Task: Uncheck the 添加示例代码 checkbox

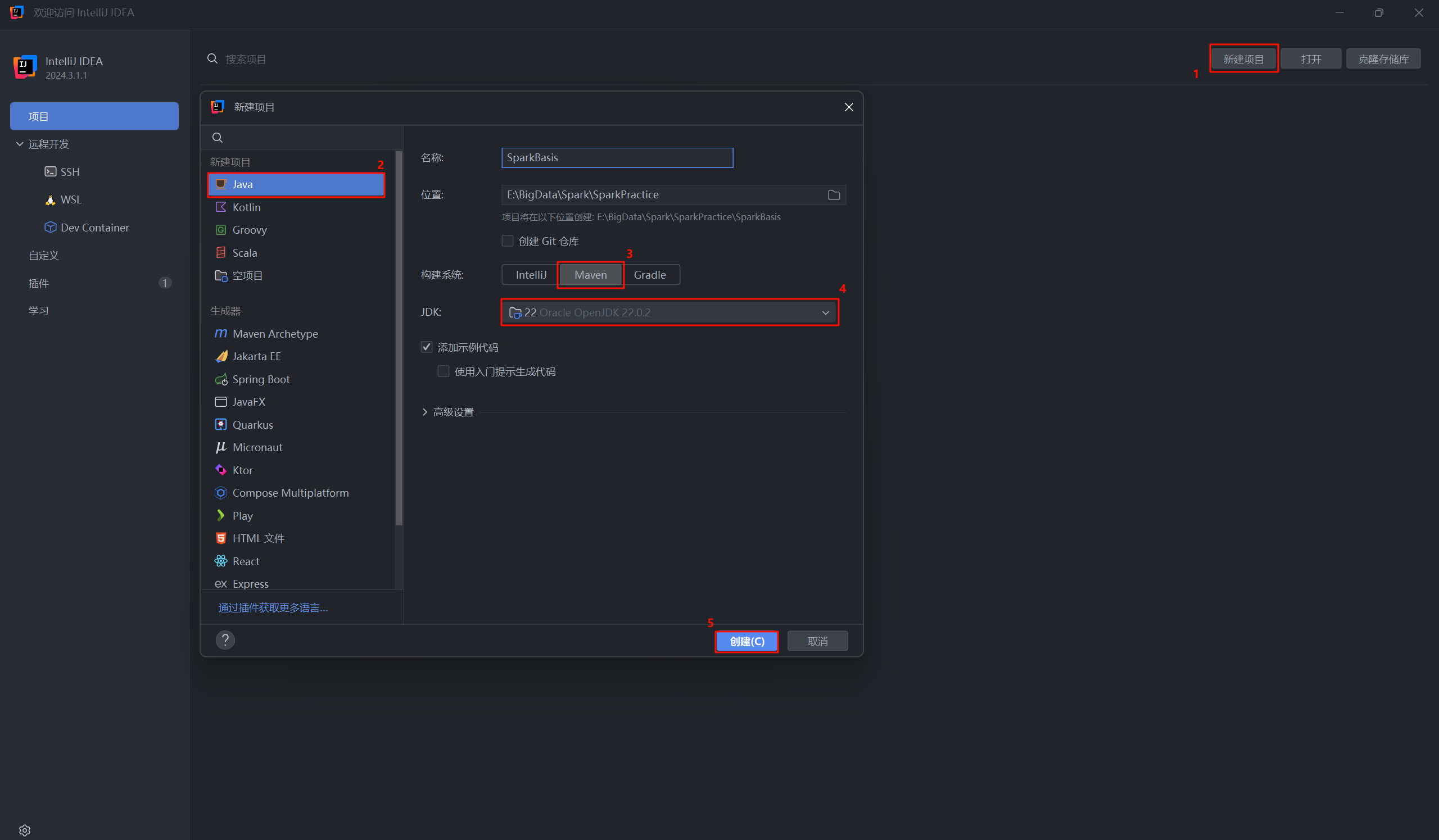Action: [427, 347]
